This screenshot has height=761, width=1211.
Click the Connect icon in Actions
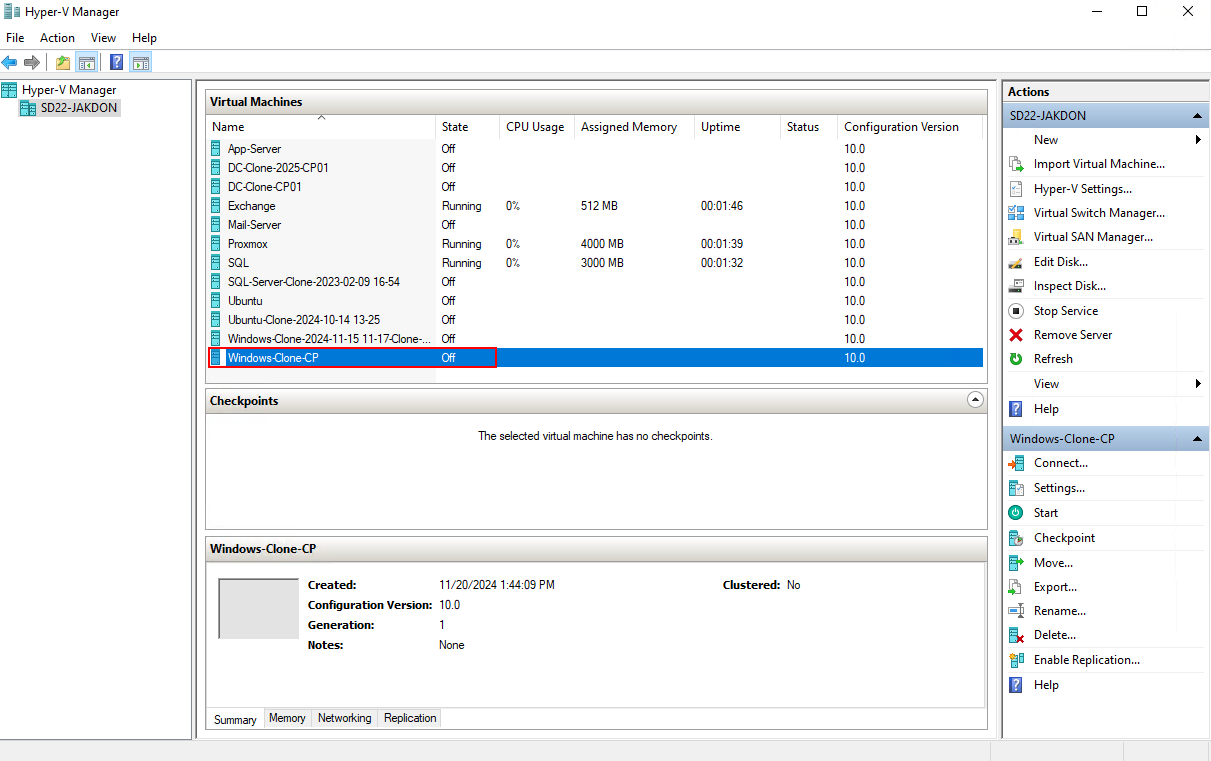[x=1016, y=463]
